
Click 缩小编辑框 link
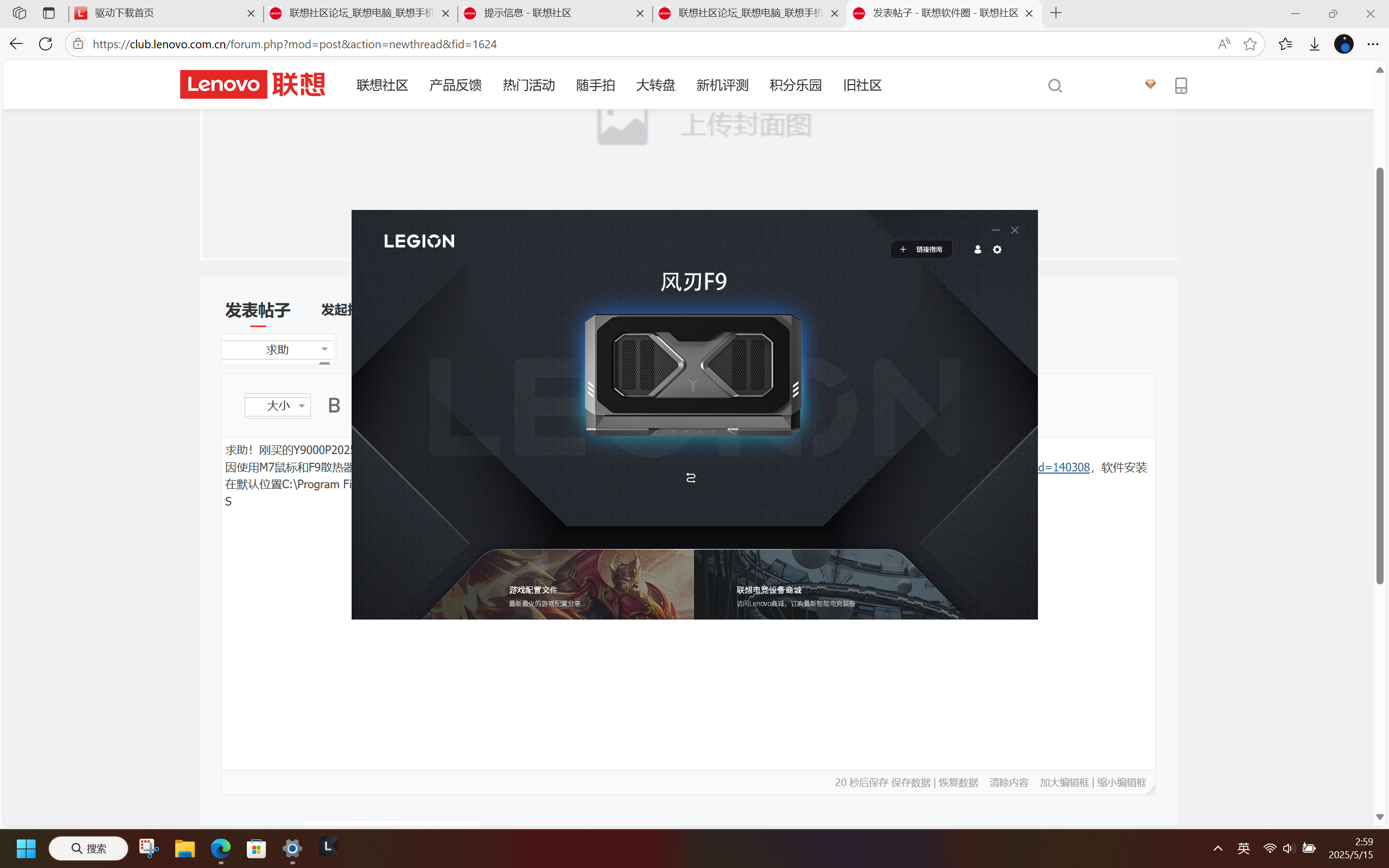[1122, 782]
